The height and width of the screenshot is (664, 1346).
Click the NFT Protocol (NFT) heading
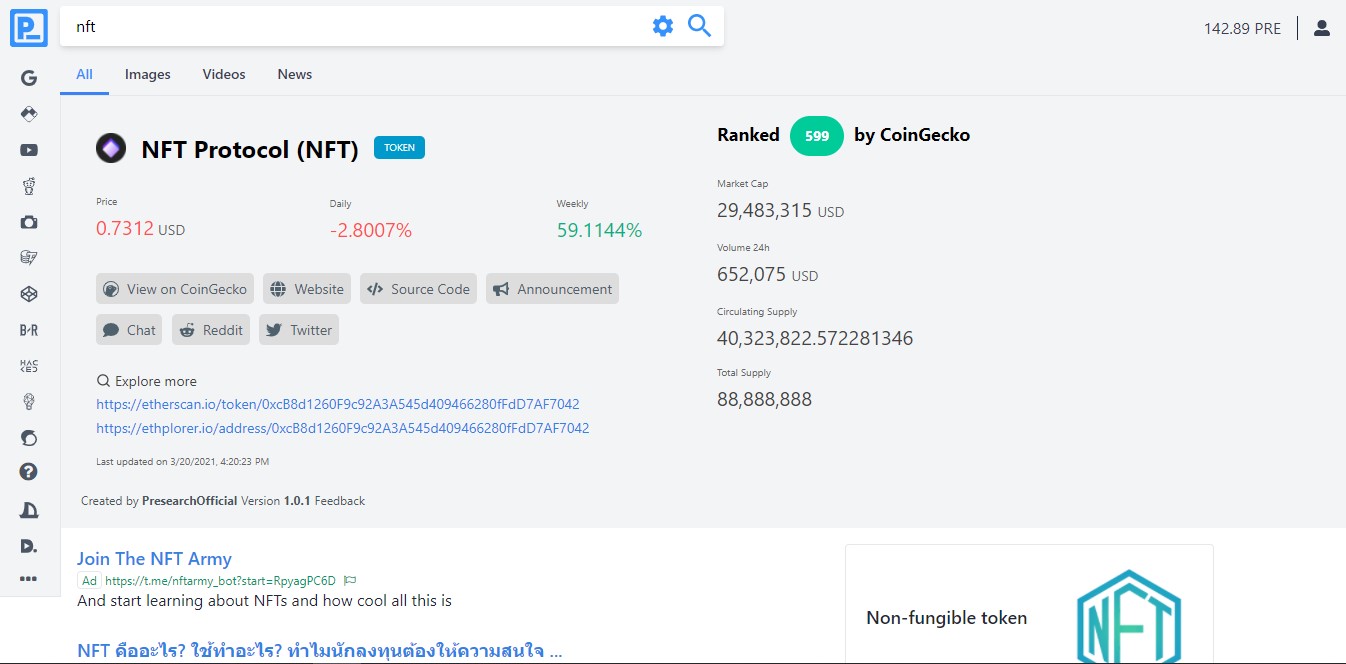pos(250,150)
